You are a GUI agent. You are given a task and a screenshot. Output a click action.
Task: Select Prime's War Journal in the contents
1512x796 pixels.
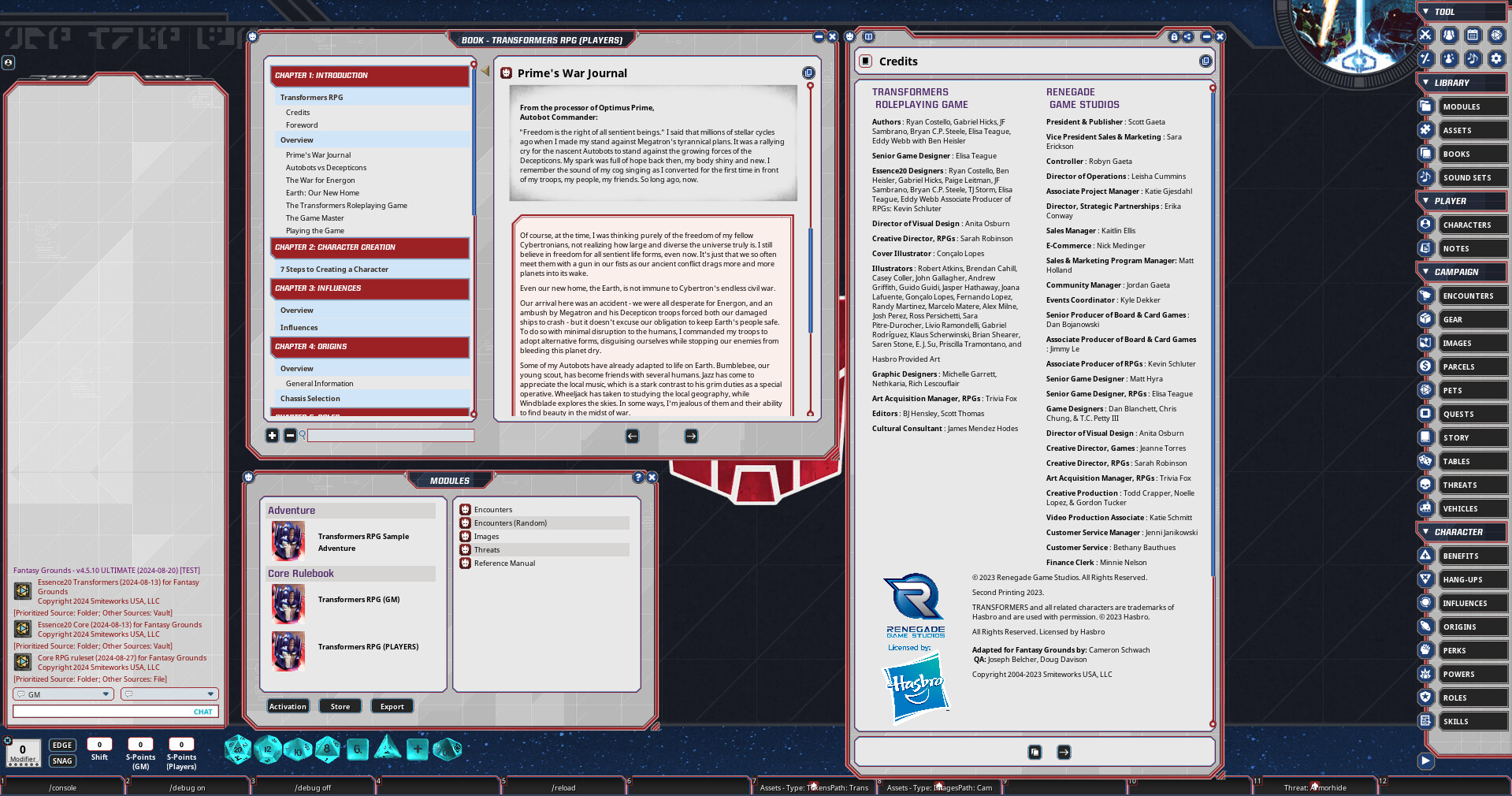[318, 154]
